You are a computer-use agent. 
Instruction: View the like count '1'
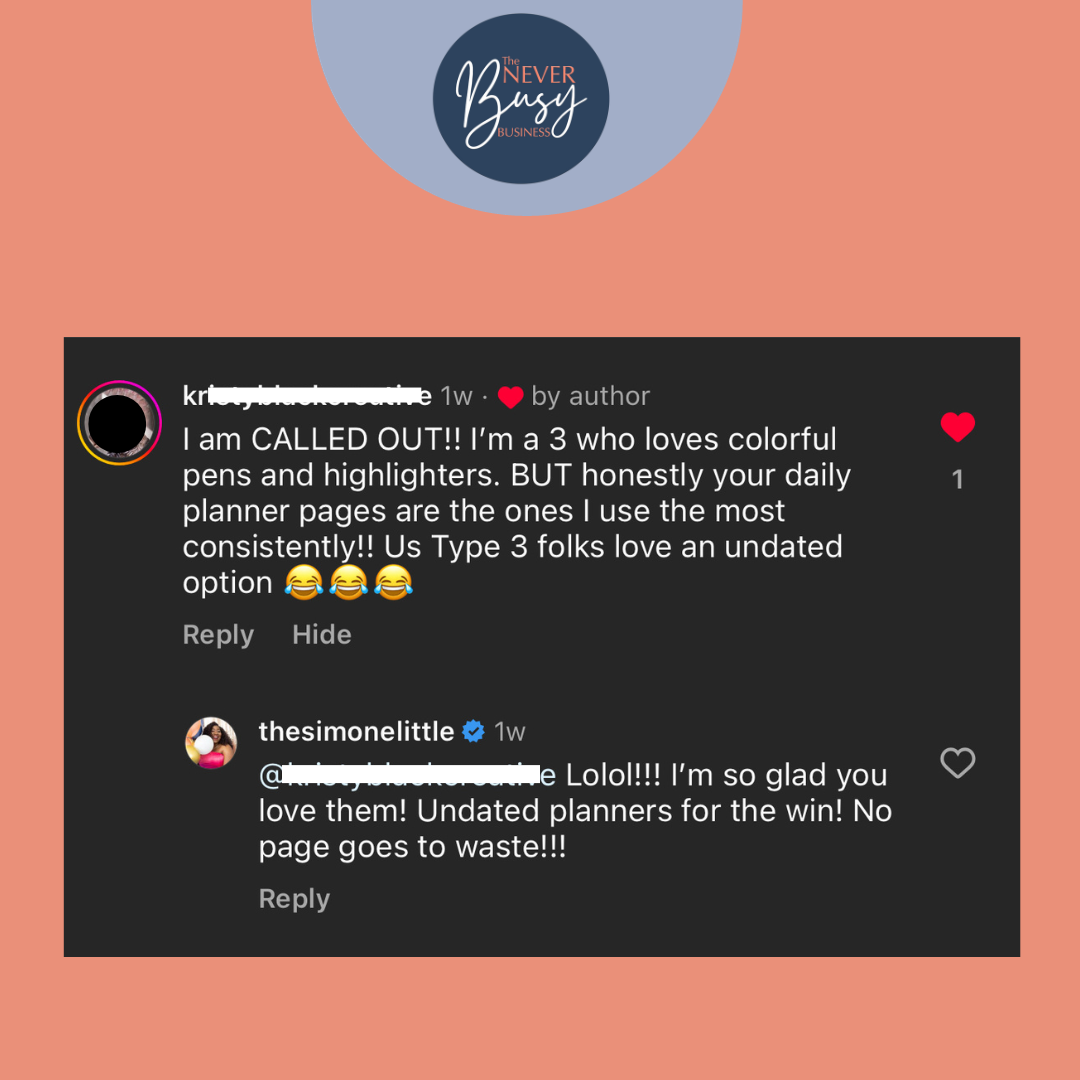tap(957, 479)
